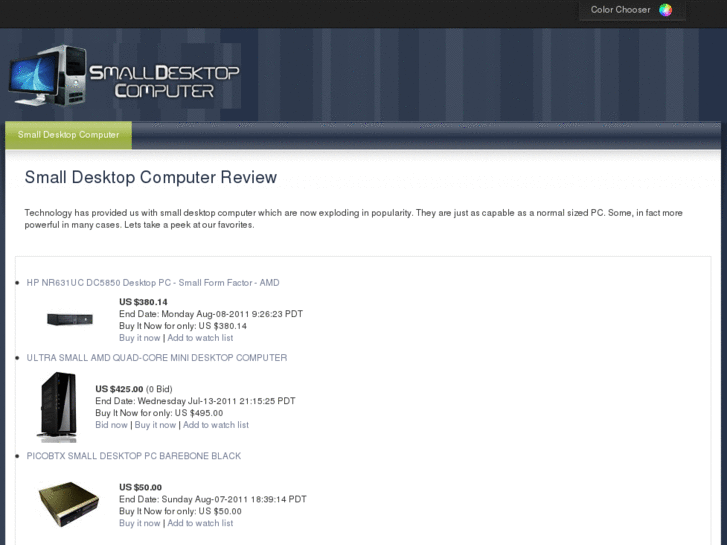The height and width of the screenshot is (545, 727).
Task: Click the PICOBTX barebone product thumbnail
Action: coord(69,504)
